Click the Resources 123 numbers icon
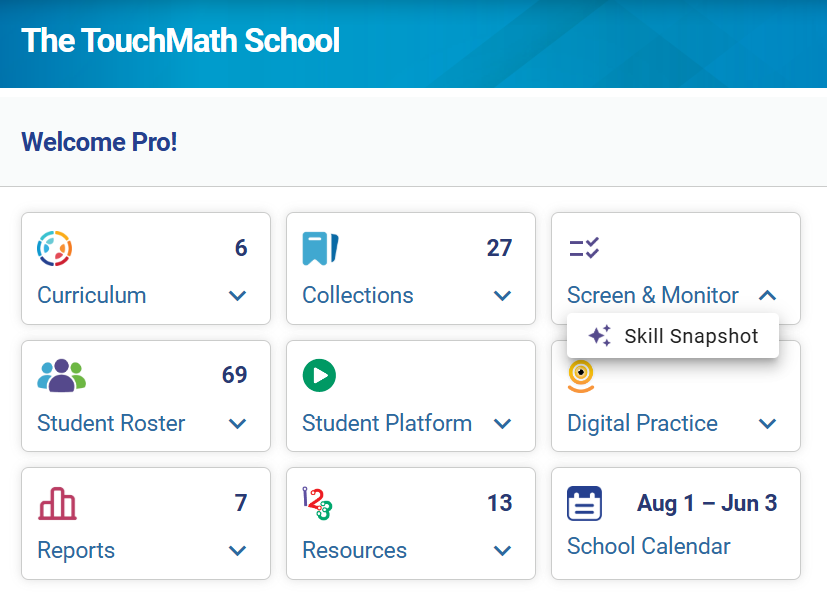 (317, 504)
